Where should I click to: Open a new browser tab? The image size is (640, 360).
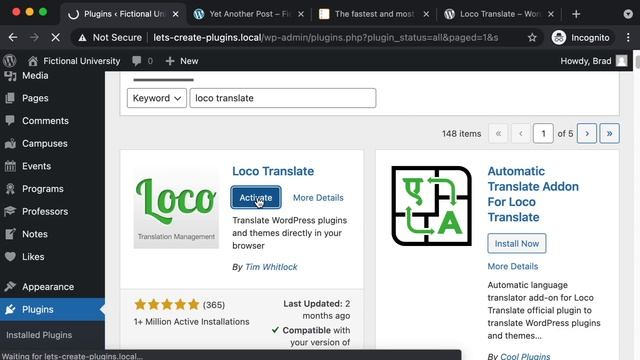[x=576, y=14]
